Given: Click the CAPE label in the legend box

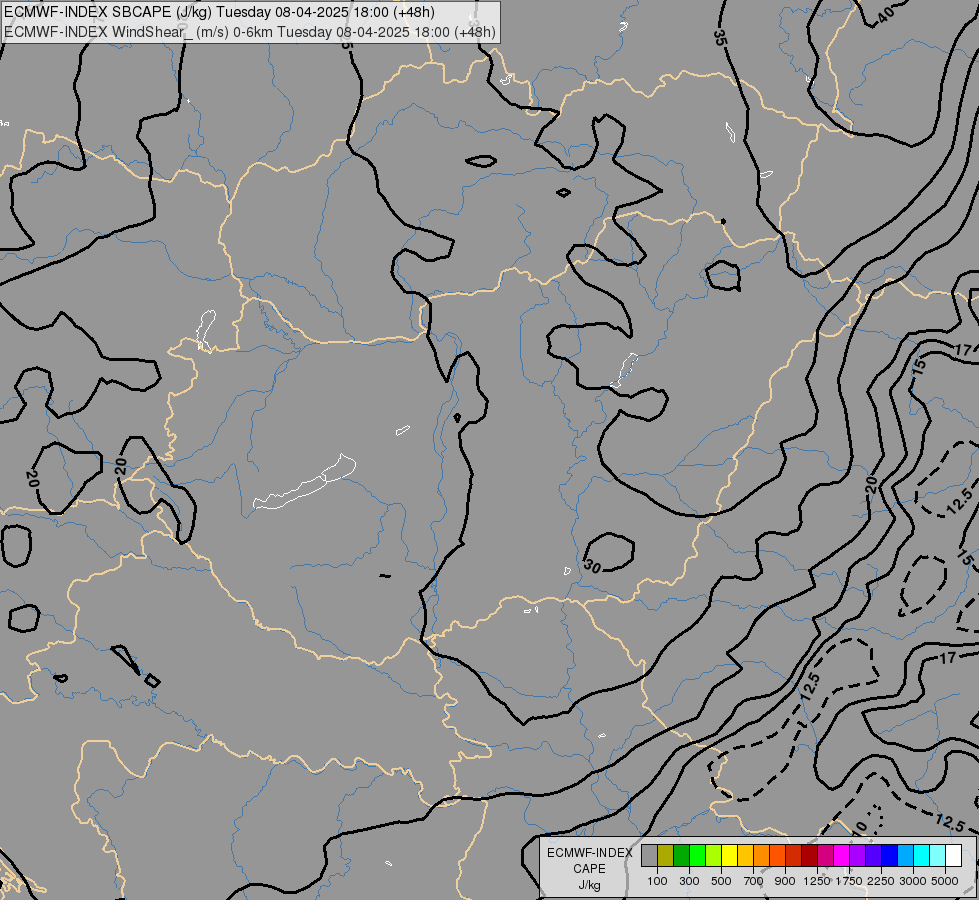Looking at the screenshot, I should tap(589, 869).
